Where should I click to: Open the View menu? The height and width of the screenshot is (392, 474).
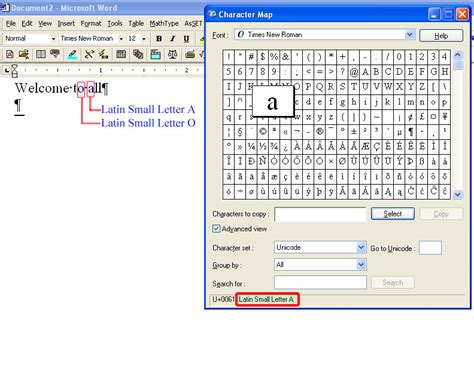pos(45,23)
